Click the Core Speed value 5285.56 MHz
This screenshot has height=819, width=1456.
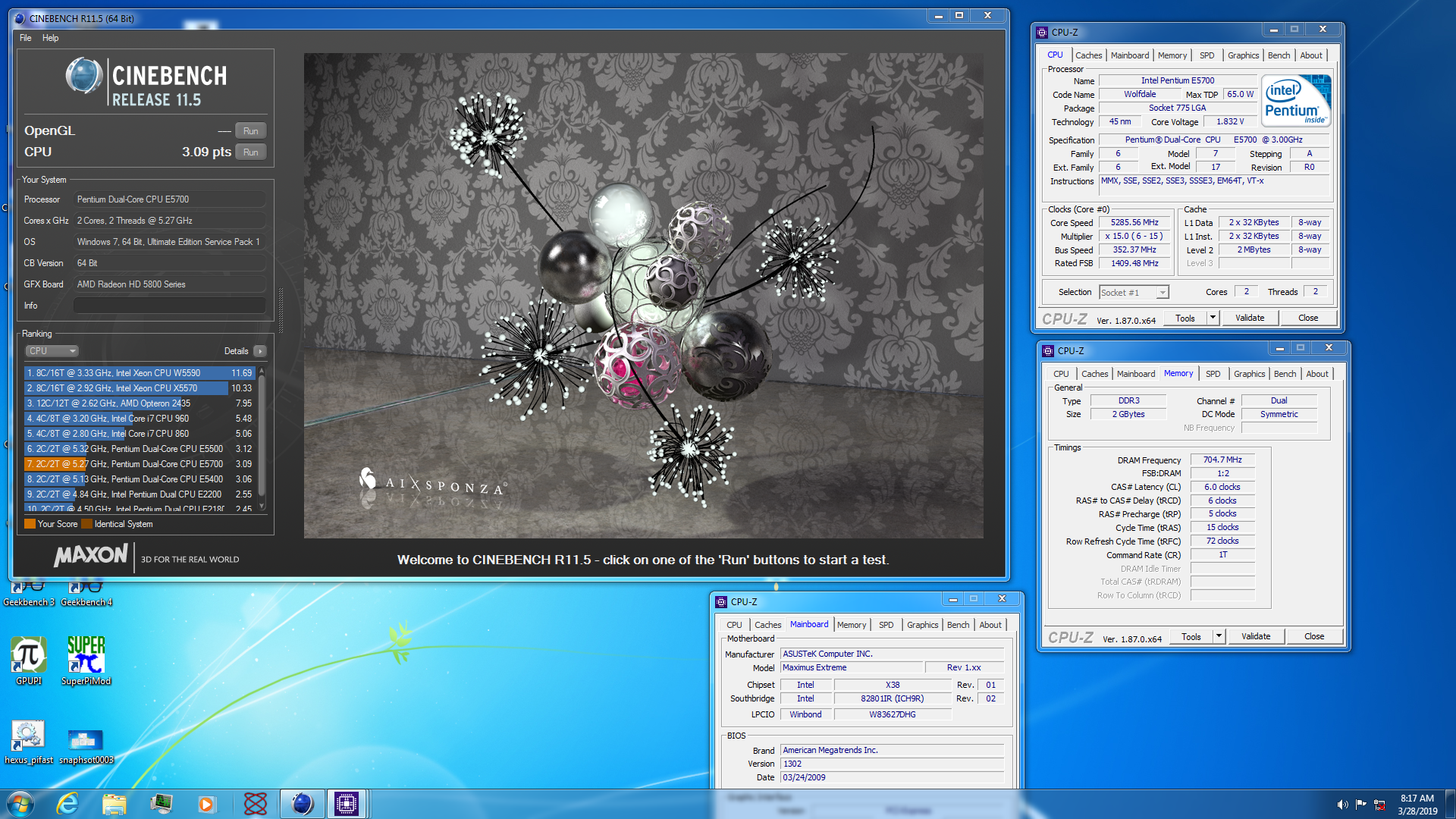pyautogui.click(x=1134, y=223)
